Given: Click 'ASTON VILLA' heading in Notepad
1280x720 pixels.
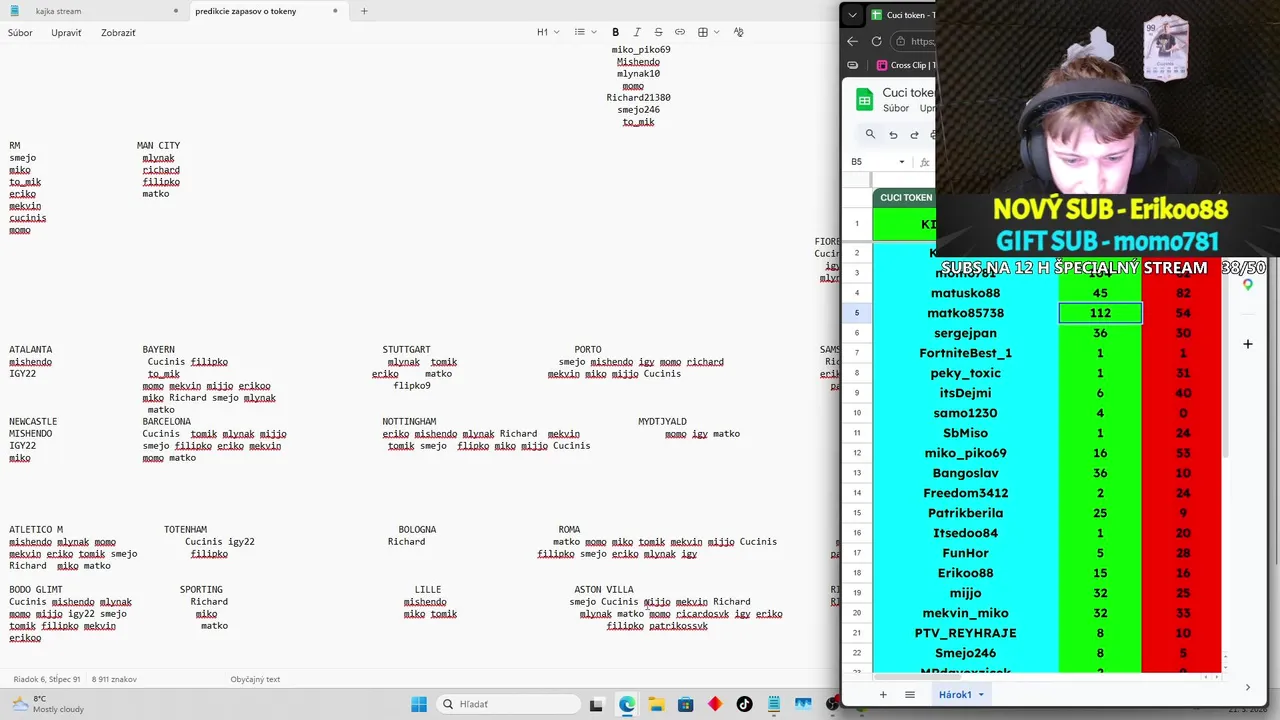Looking at the screenshot, I should point(604,590).
